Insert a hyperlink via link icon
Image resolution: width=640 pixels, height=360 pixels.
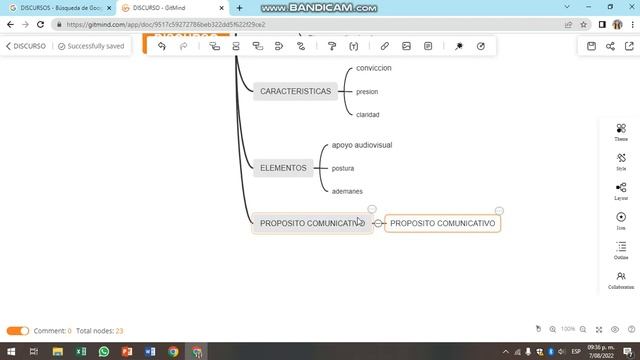click(x=384, y=46)
